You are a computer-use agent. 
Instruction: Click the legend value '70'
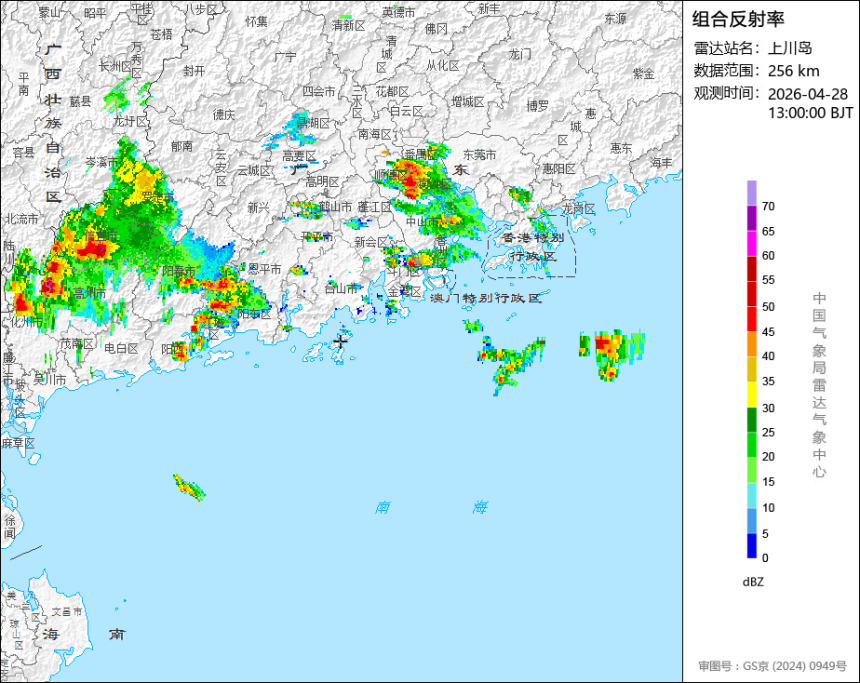(768, 206)
